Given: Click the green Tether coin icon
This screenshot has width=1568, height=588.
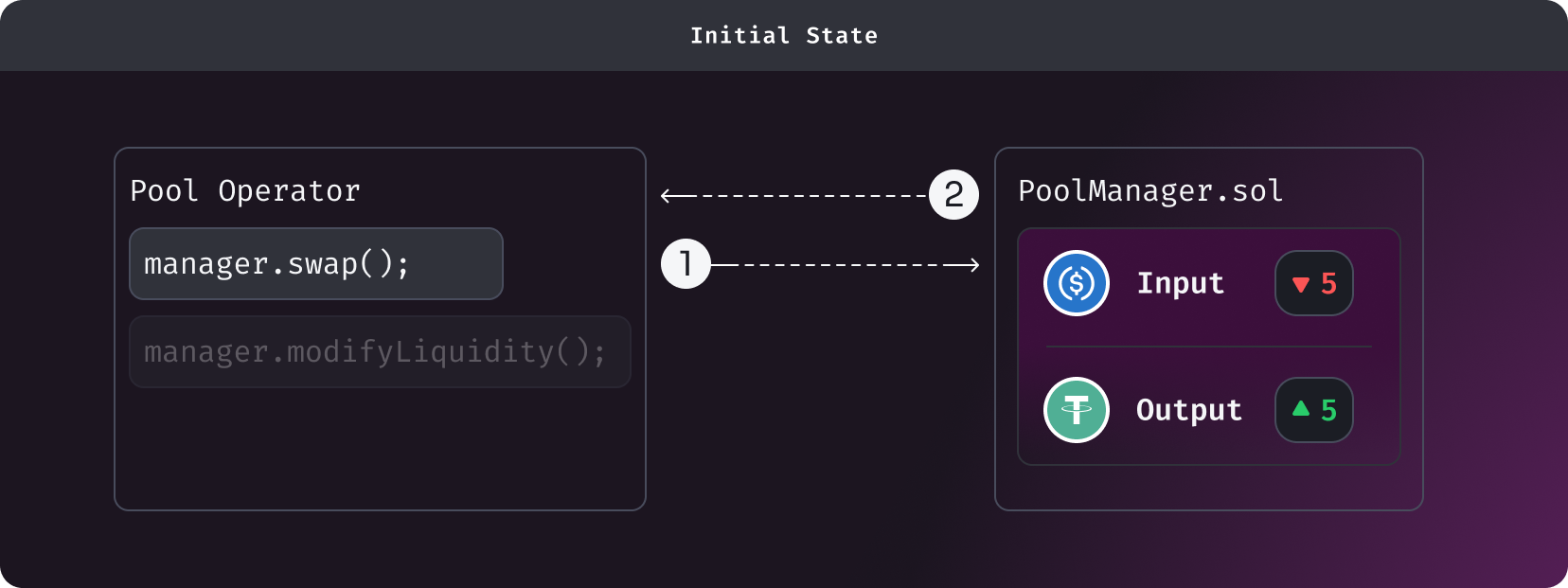Looking at the screenshot, I should pyautogui.click(x=1077, y=410).
